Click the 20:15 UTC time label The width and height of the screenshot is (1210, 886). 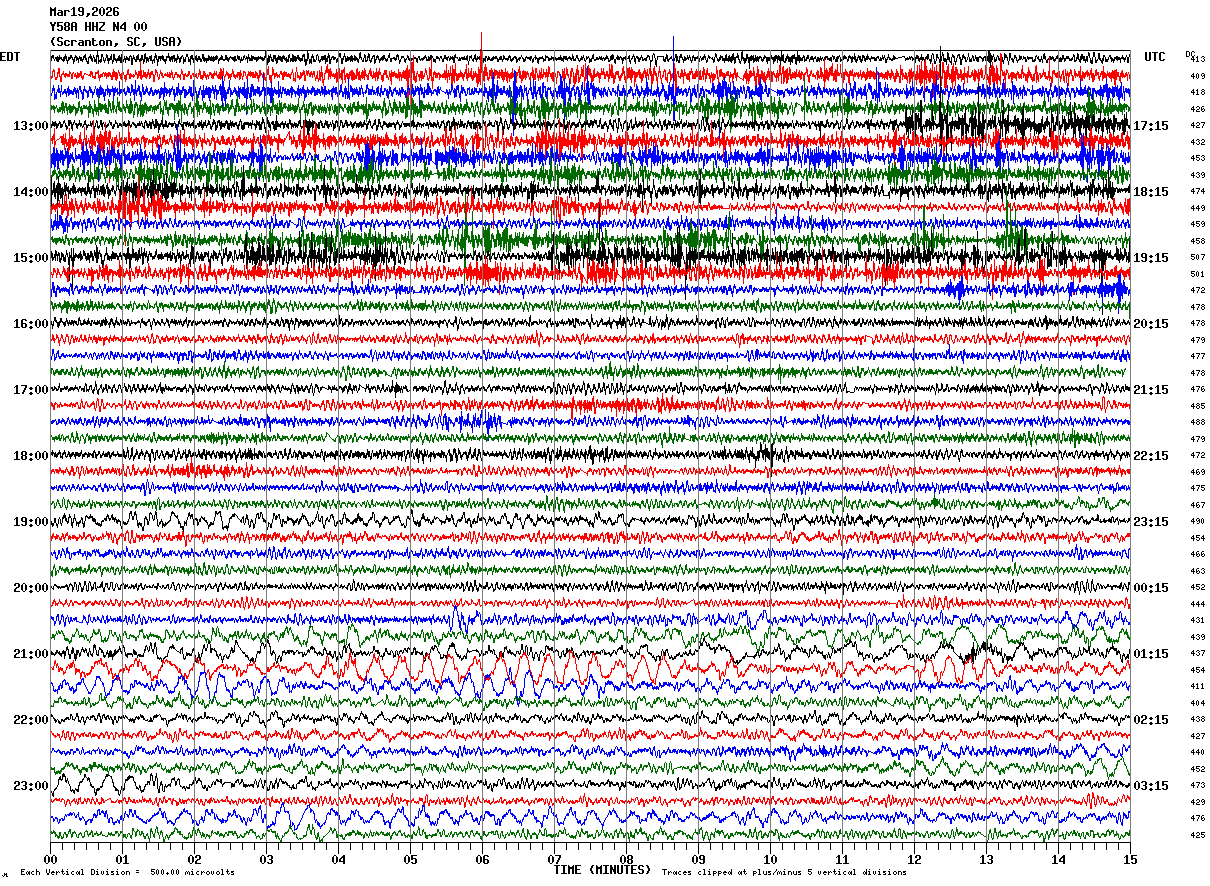[x=1151, y=324]
